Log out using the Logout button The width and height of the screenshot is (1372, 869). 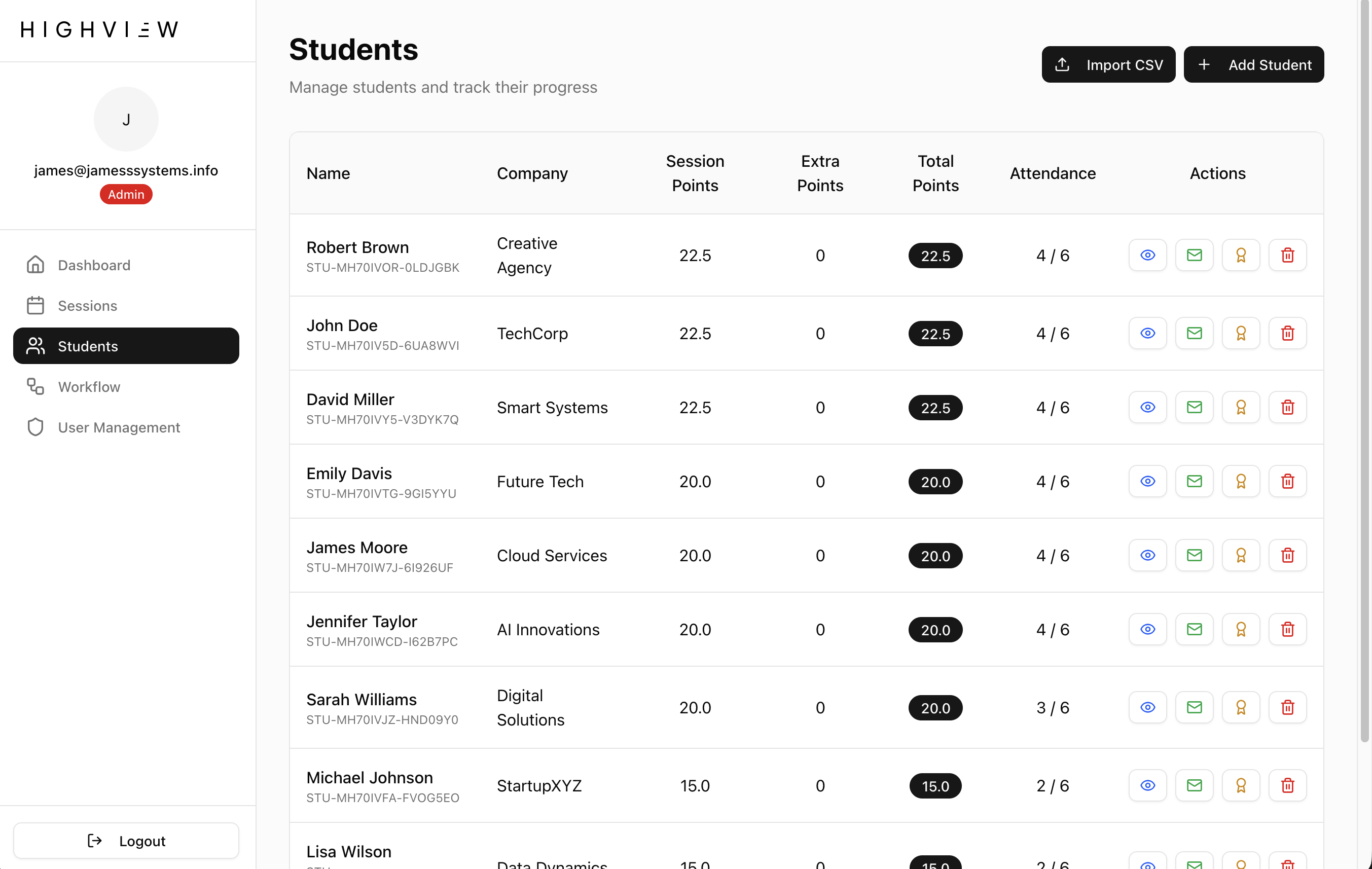[x=126, y=841]
